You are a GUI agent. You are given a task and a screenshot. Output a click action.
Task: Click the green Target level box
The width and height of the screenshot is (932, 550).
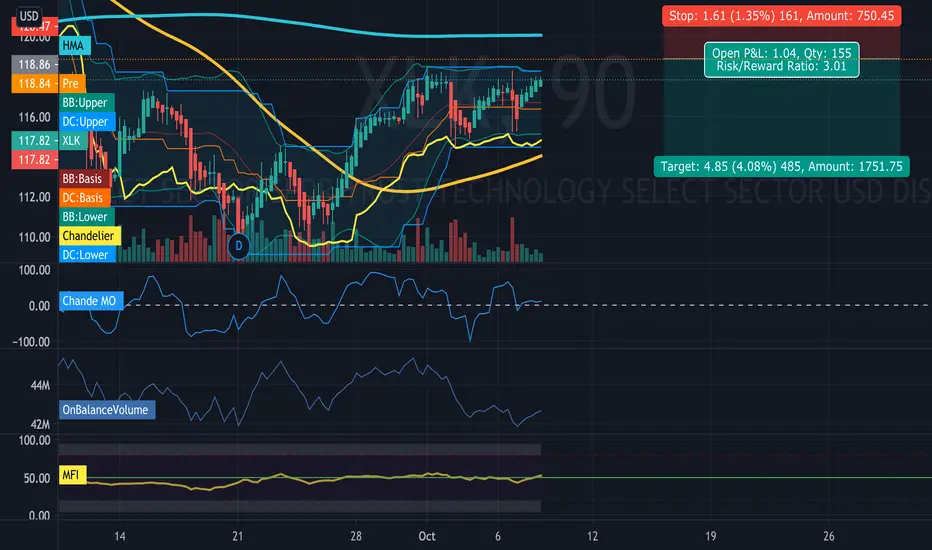click(x=782, y=166)
